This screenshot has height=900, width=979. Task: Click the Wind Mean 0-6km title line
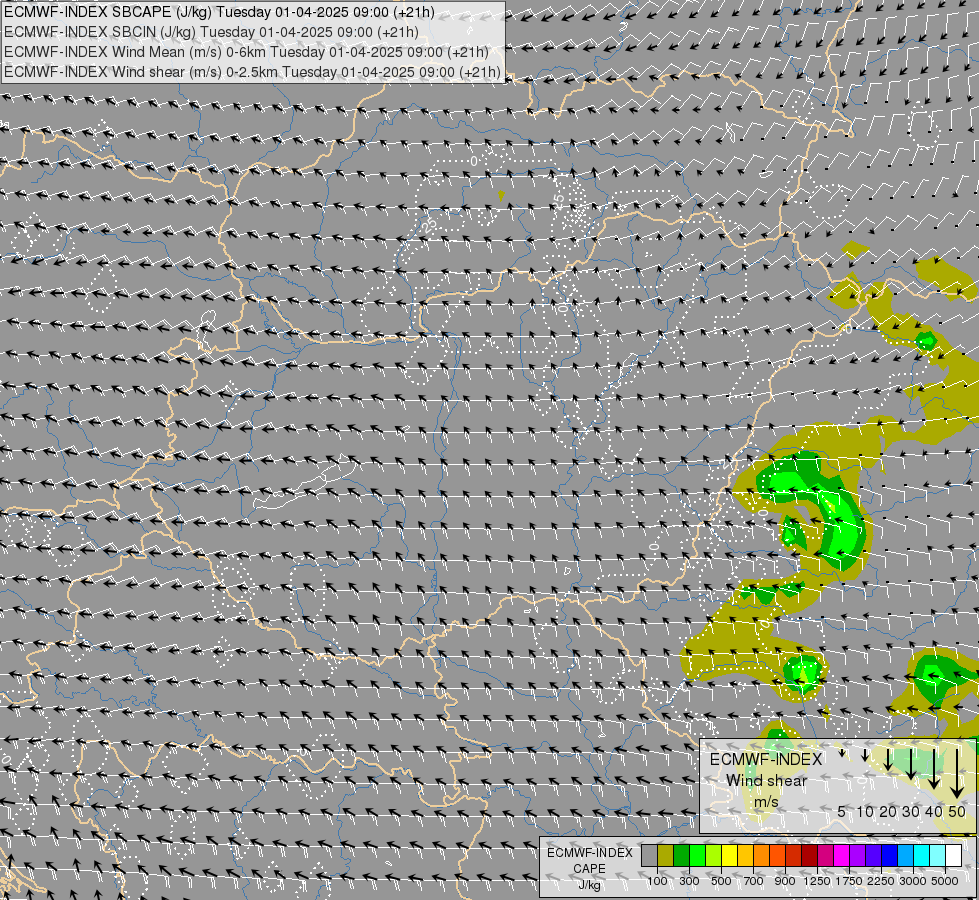pyautogui.click(x=246, y=52)
